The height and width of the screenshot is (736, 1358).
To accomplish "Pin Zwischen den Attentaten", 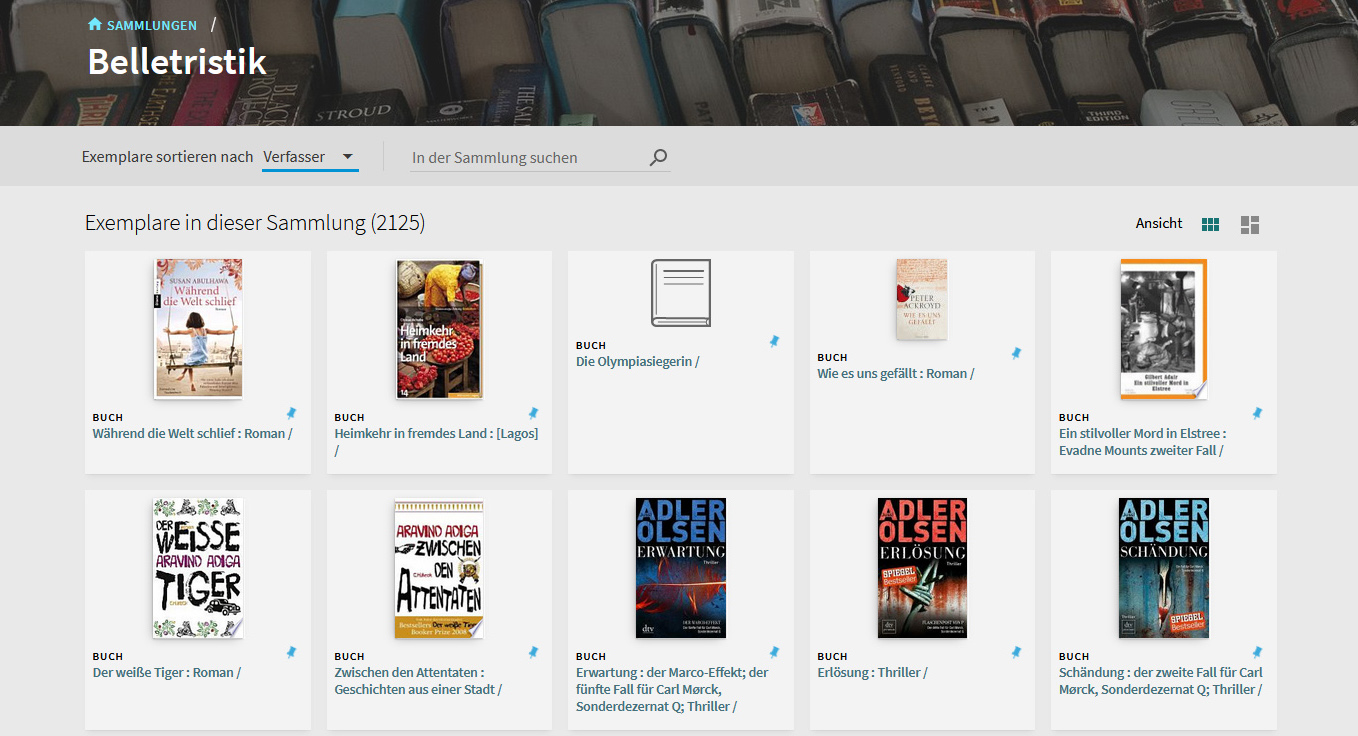I will point(533,652).
